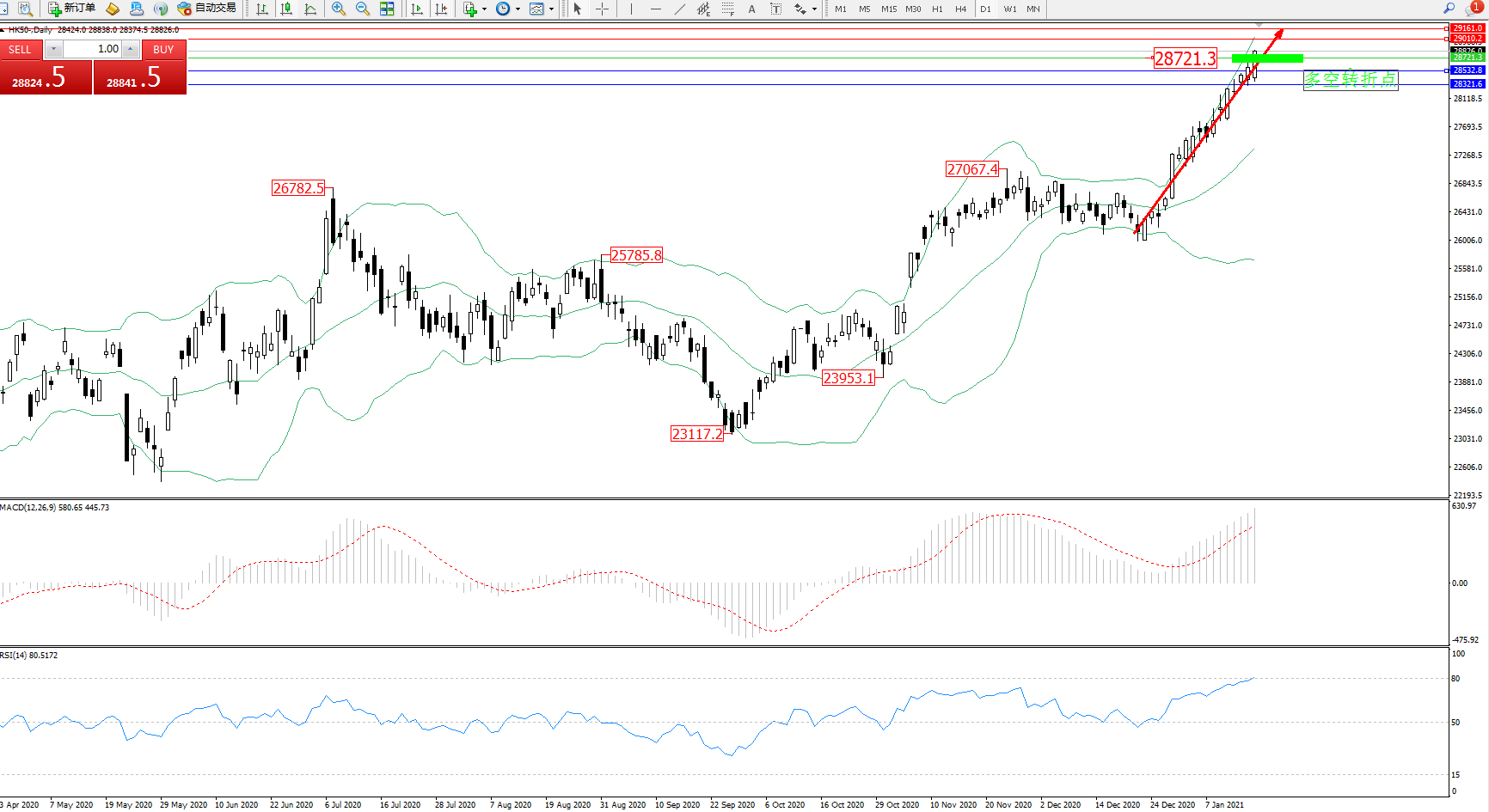Screen dimensions: 1489x812
Task: Expand the periodicity clock dropdown arrow
Action: click(518, 9)
